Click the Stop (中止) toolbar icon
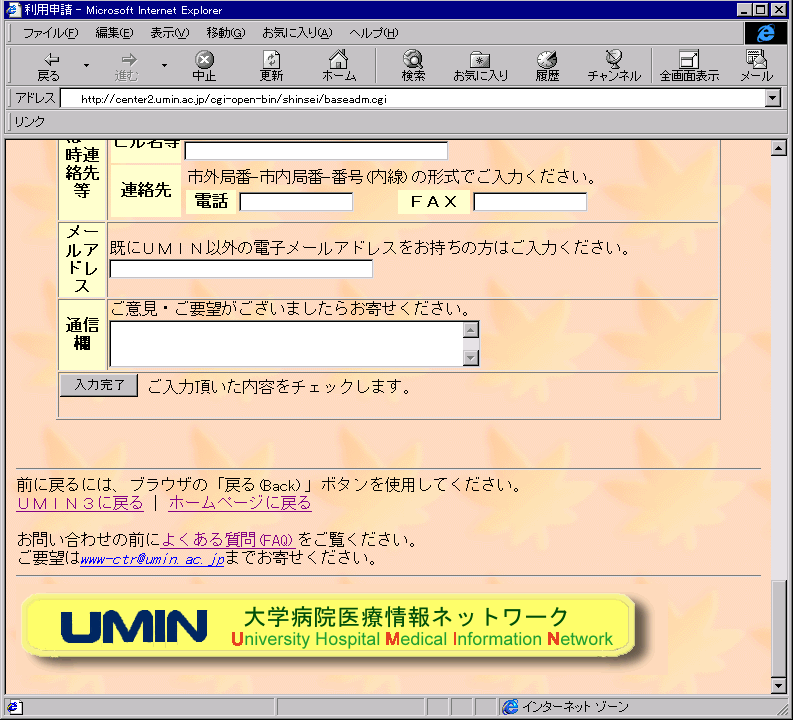 point(204,66)
